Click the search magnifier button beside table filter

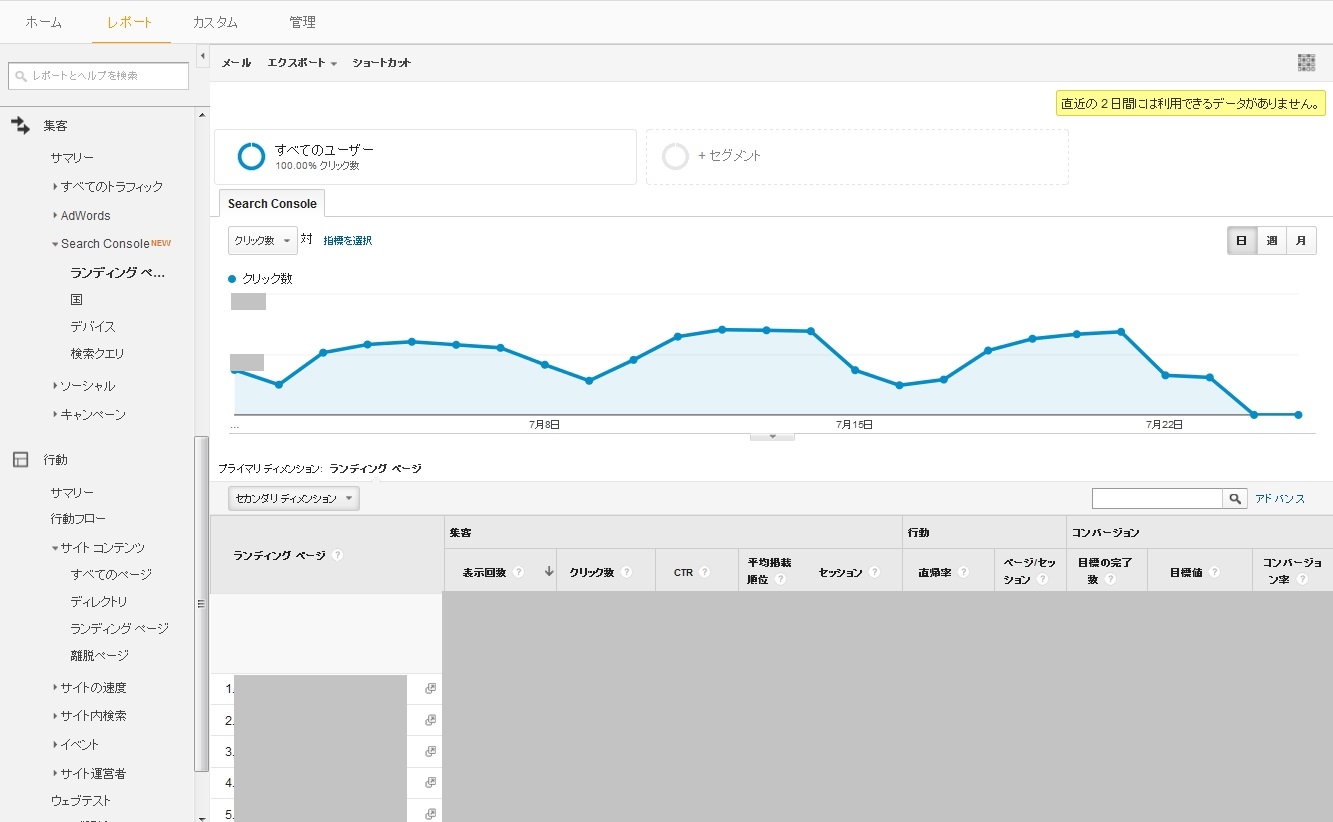[x=1236, y=498]
